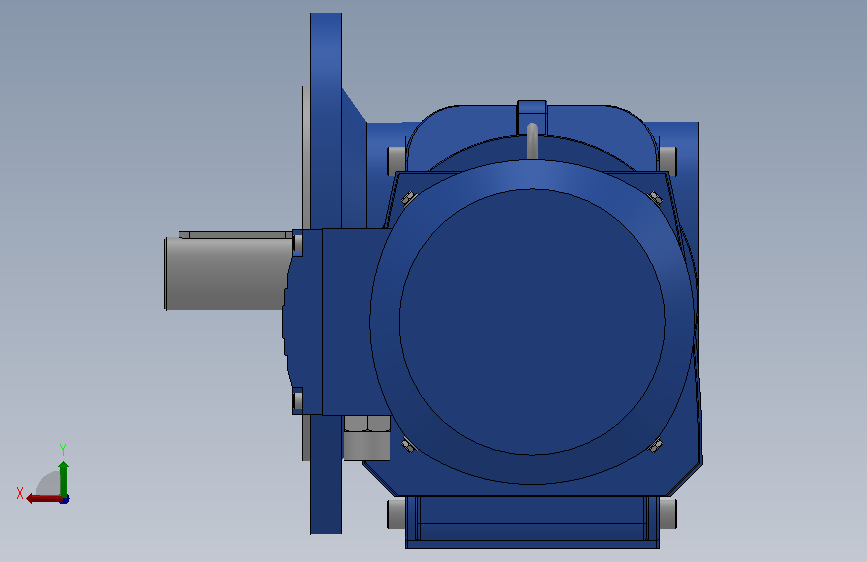Image resolution: width=867 pixels, height=562 pixels.
Task: Click the blue origin ball of the triad
Action: (x=65, y=500)
